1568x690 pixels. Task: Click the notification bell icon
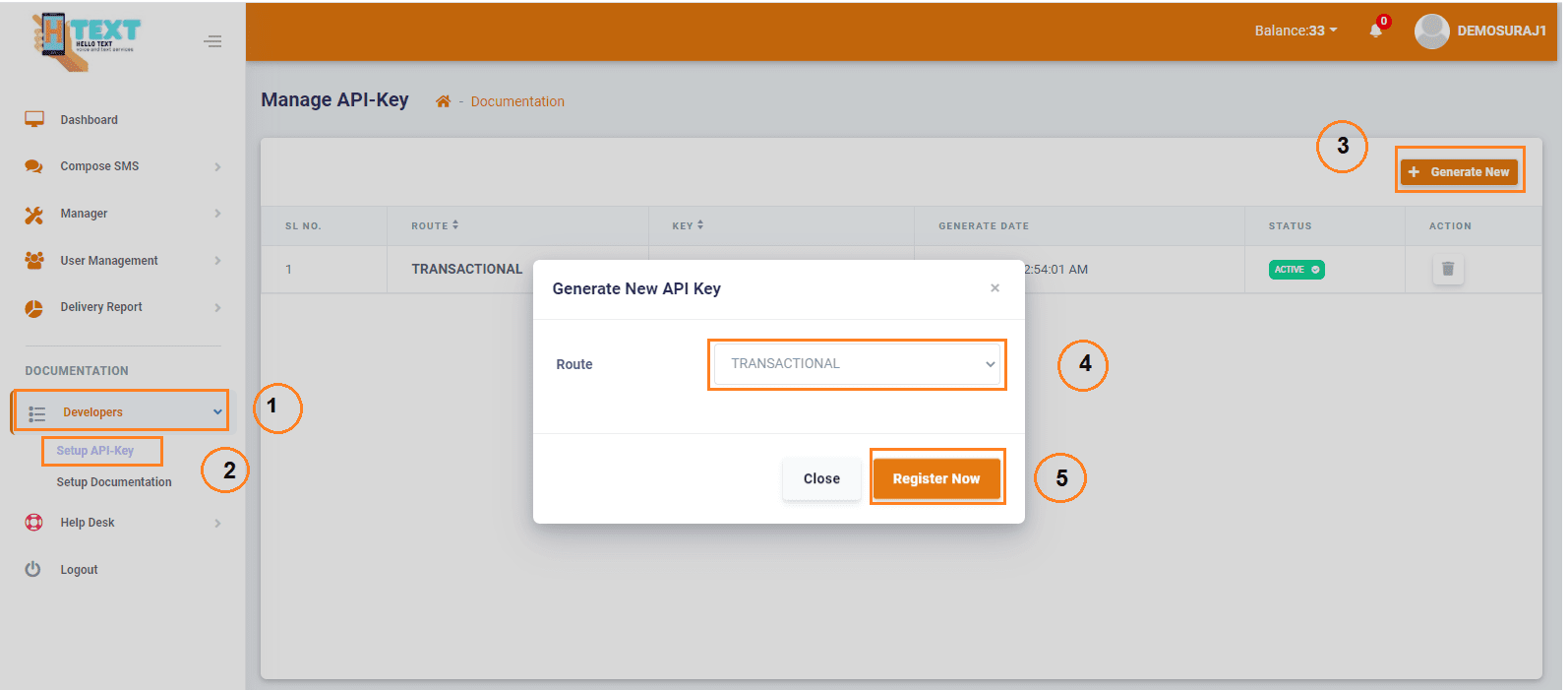tap(1375, 31)
